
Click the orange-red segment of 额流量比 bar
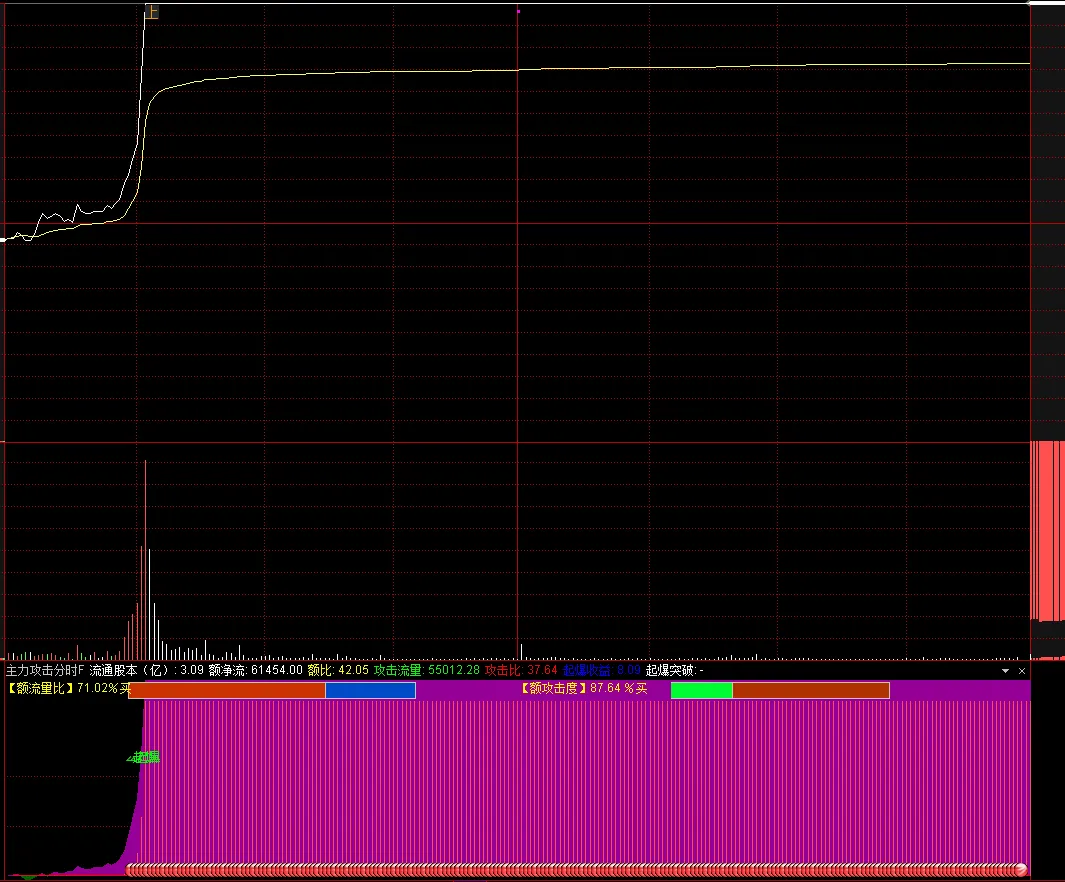pos(227,691)
